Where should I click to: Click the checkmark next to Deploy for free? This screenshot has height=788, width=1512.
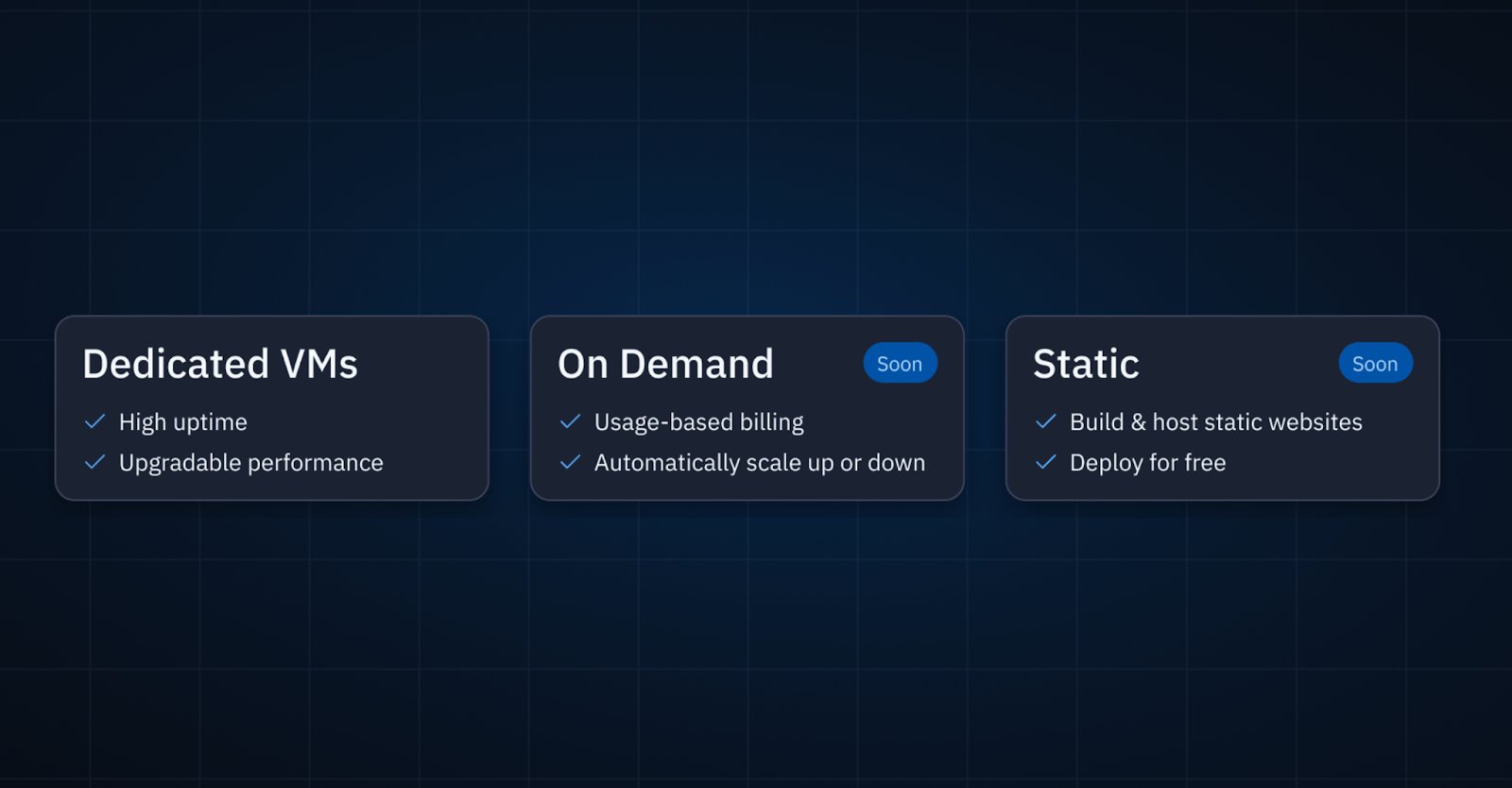1045,462
